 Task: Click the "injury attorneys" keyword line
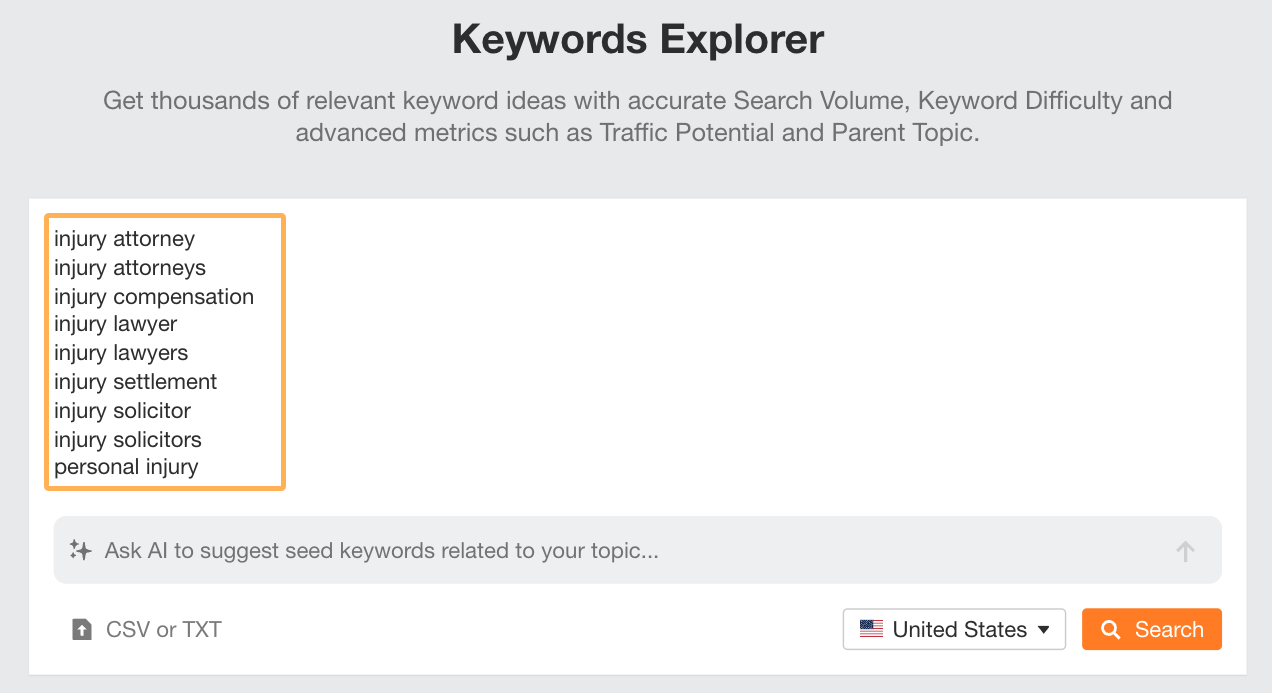pos(130,268)
